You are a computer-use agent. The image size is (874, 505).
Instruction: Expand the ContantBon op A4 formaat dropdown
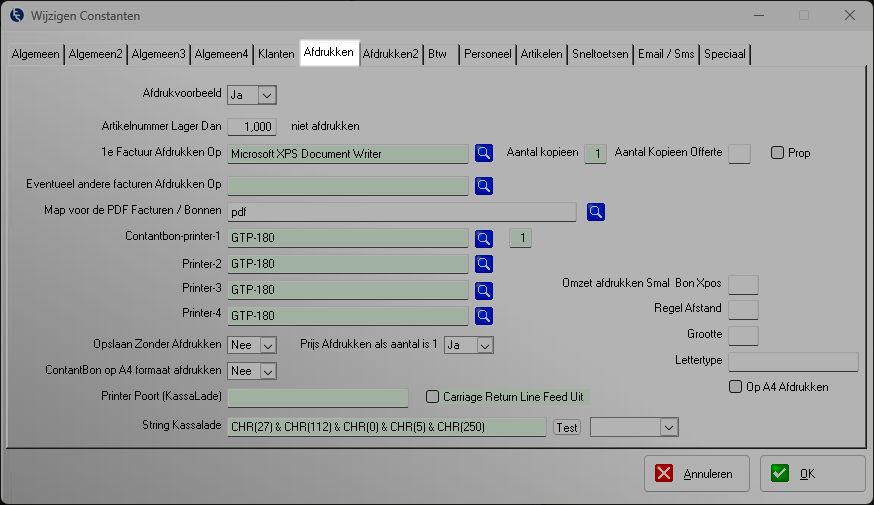[267, 371]
